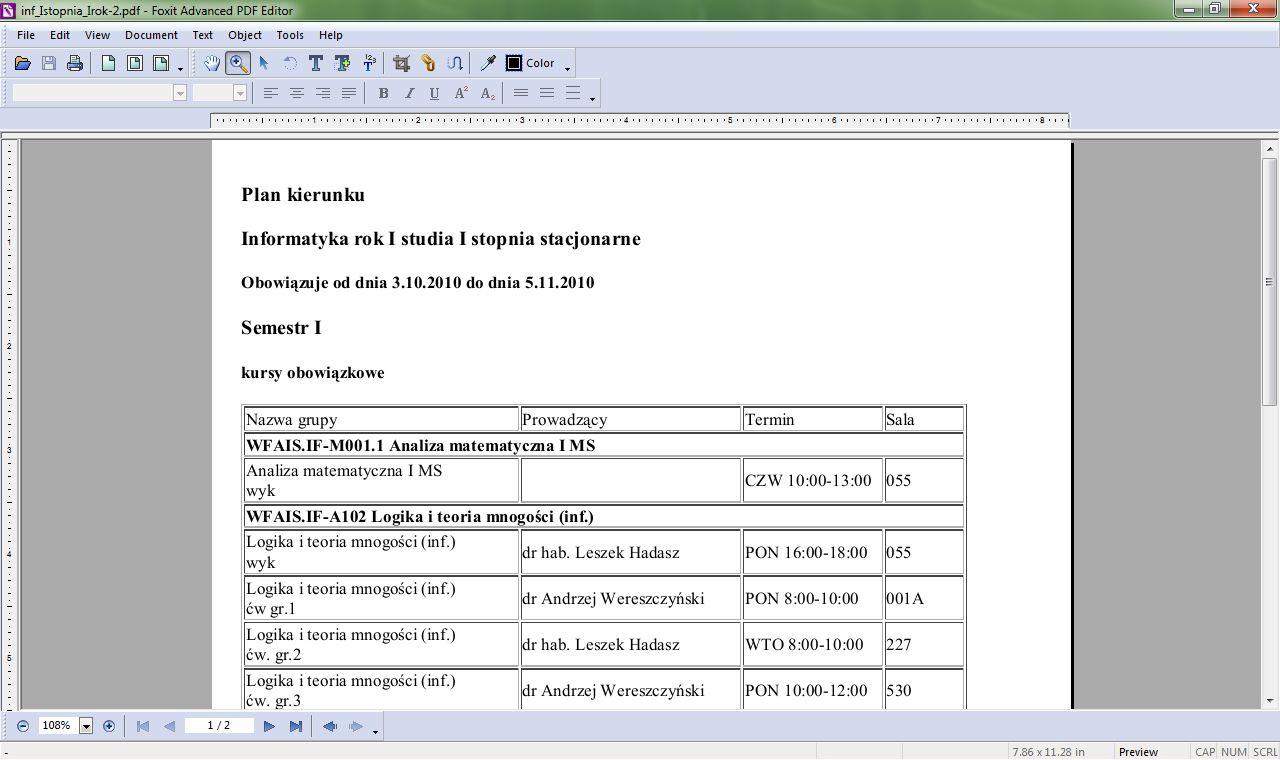Select the Hand pan tool

(212, 63)
